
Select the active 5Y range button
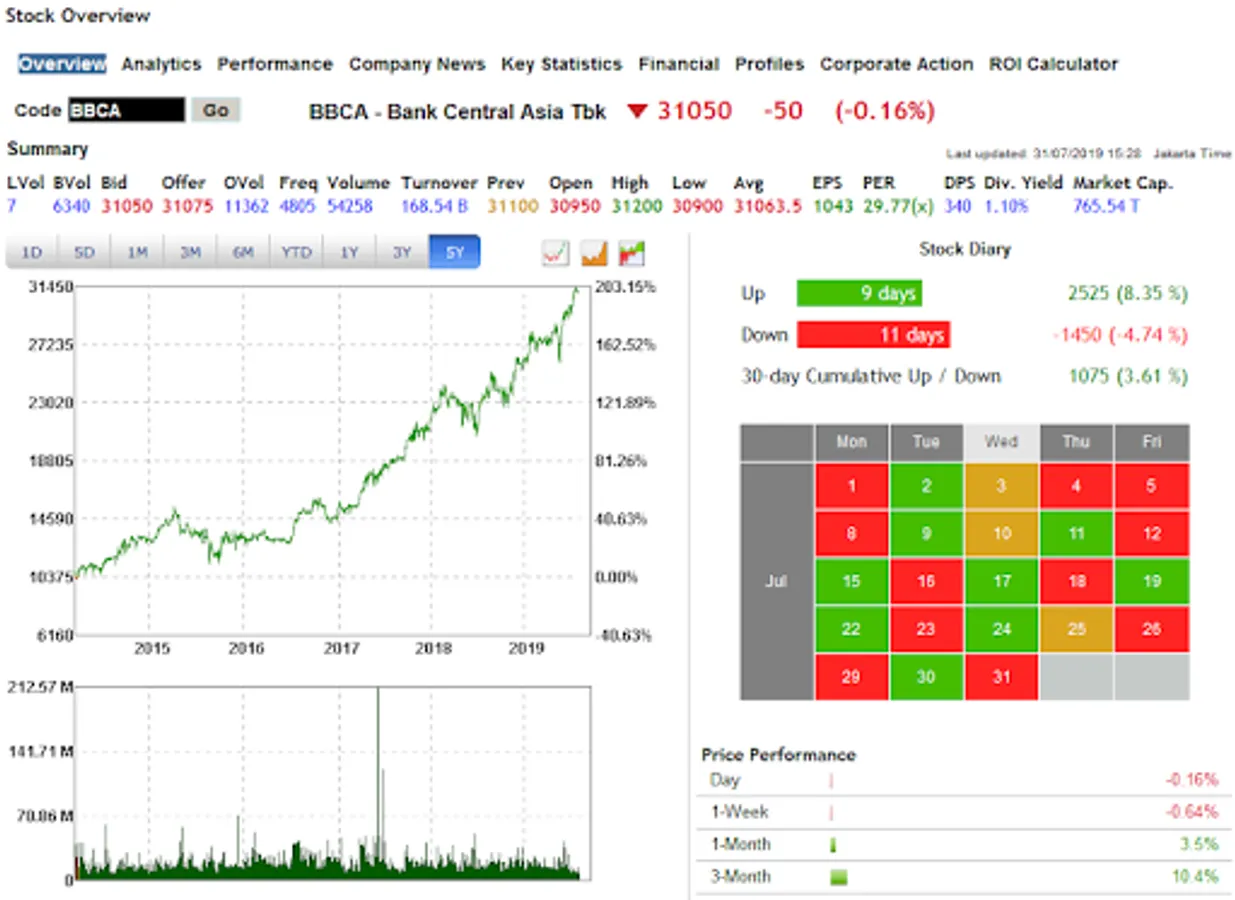coord(455,253)
